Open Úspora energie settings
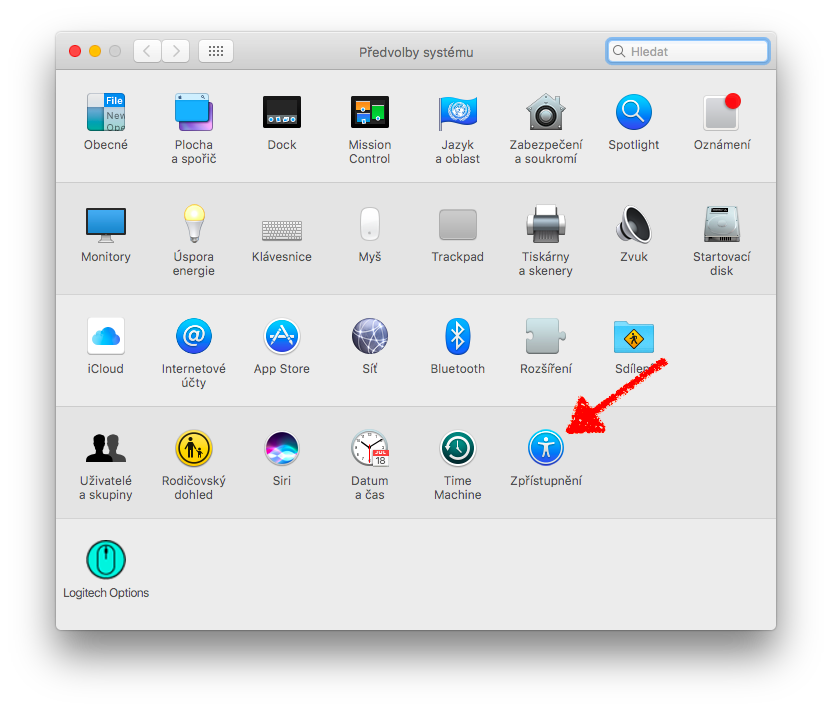 coord(194,224)
